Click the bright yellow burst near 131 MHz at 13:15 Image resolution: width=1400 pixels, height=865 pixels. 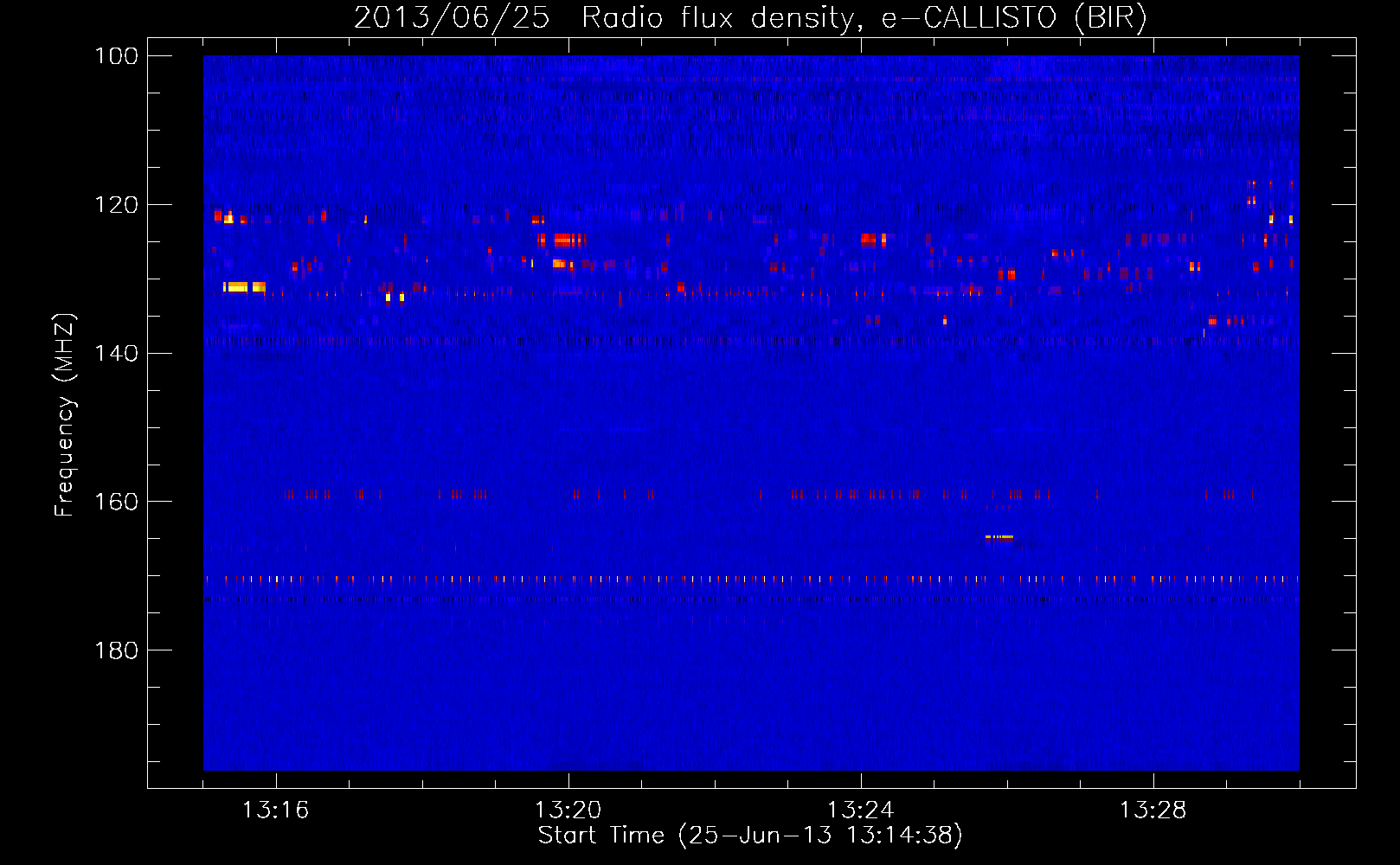(244, 286)
